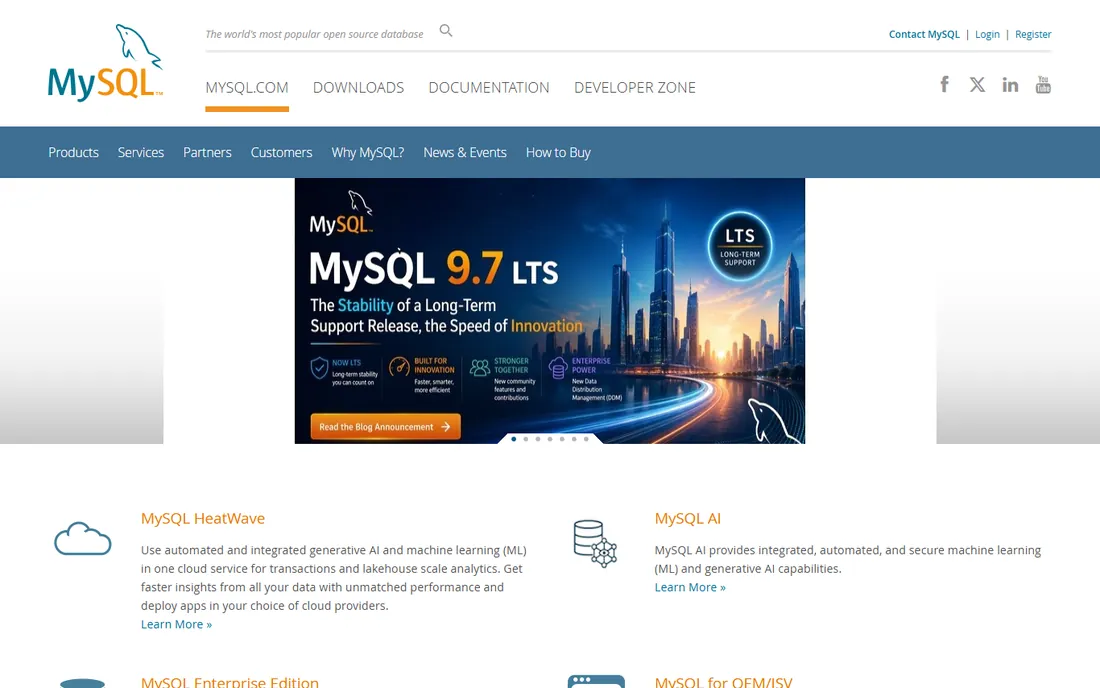Select the MYSQL.COM tab
The height and width of the screenshot is (688, 1100).
(247, 88)
